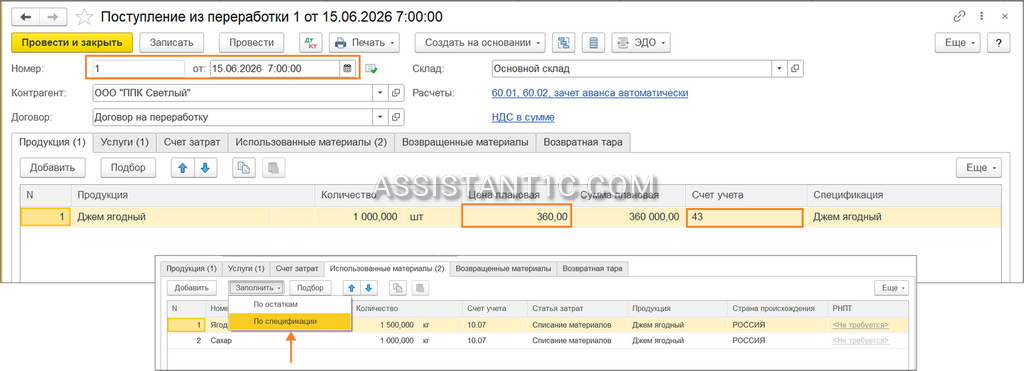The height and width of the screenshot is (371, 1024).
Task: Open Договор card with square icon
Action: (x=396, y=118)
